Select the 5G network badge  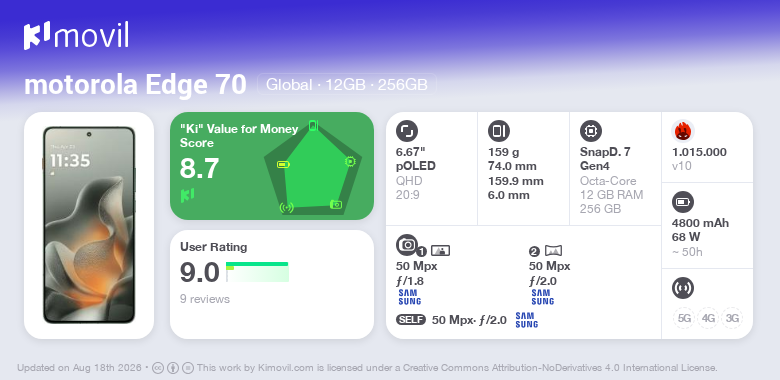pos(684,318)
